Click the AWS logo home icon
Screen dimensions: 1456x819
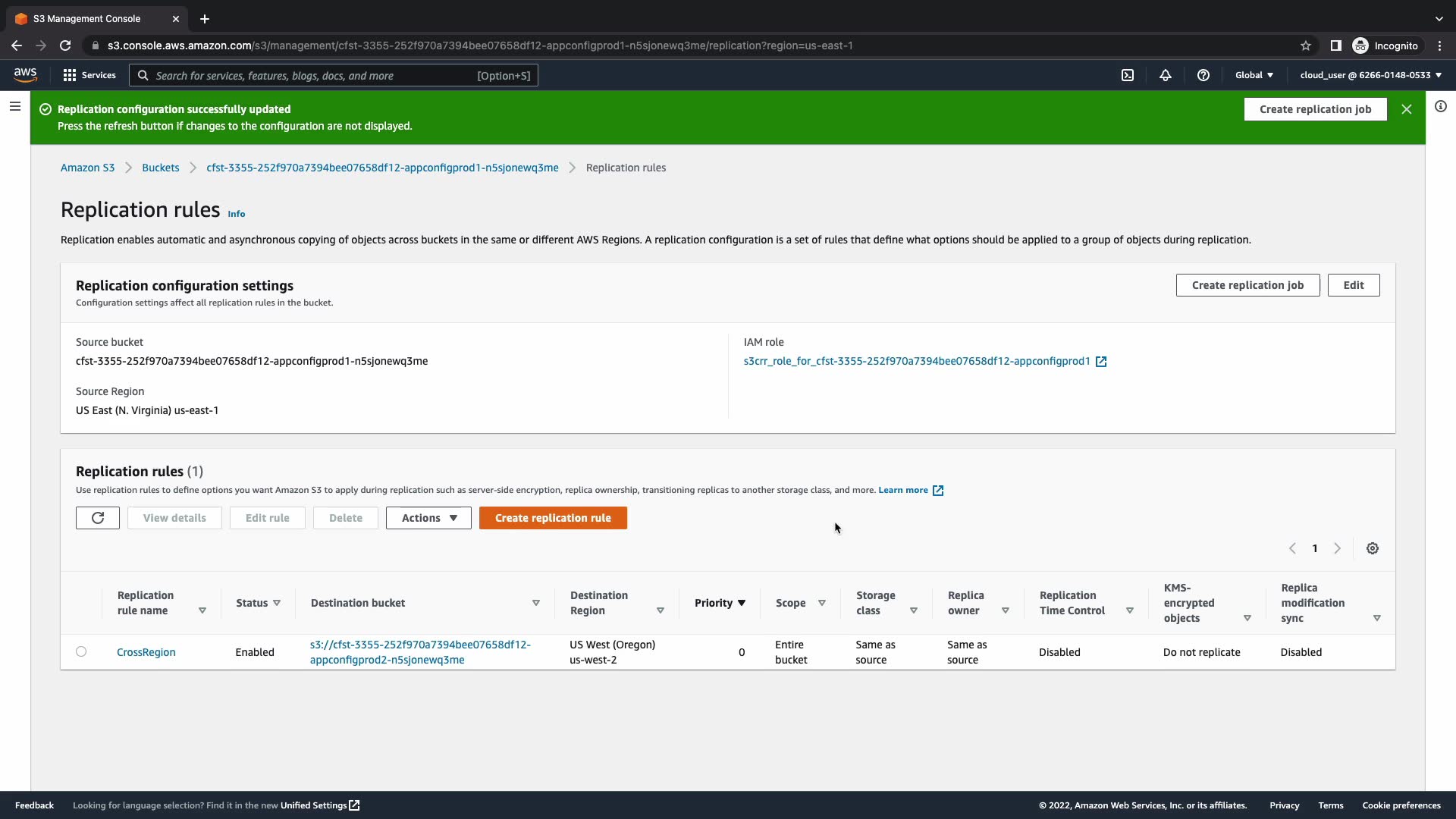(25, 74)
